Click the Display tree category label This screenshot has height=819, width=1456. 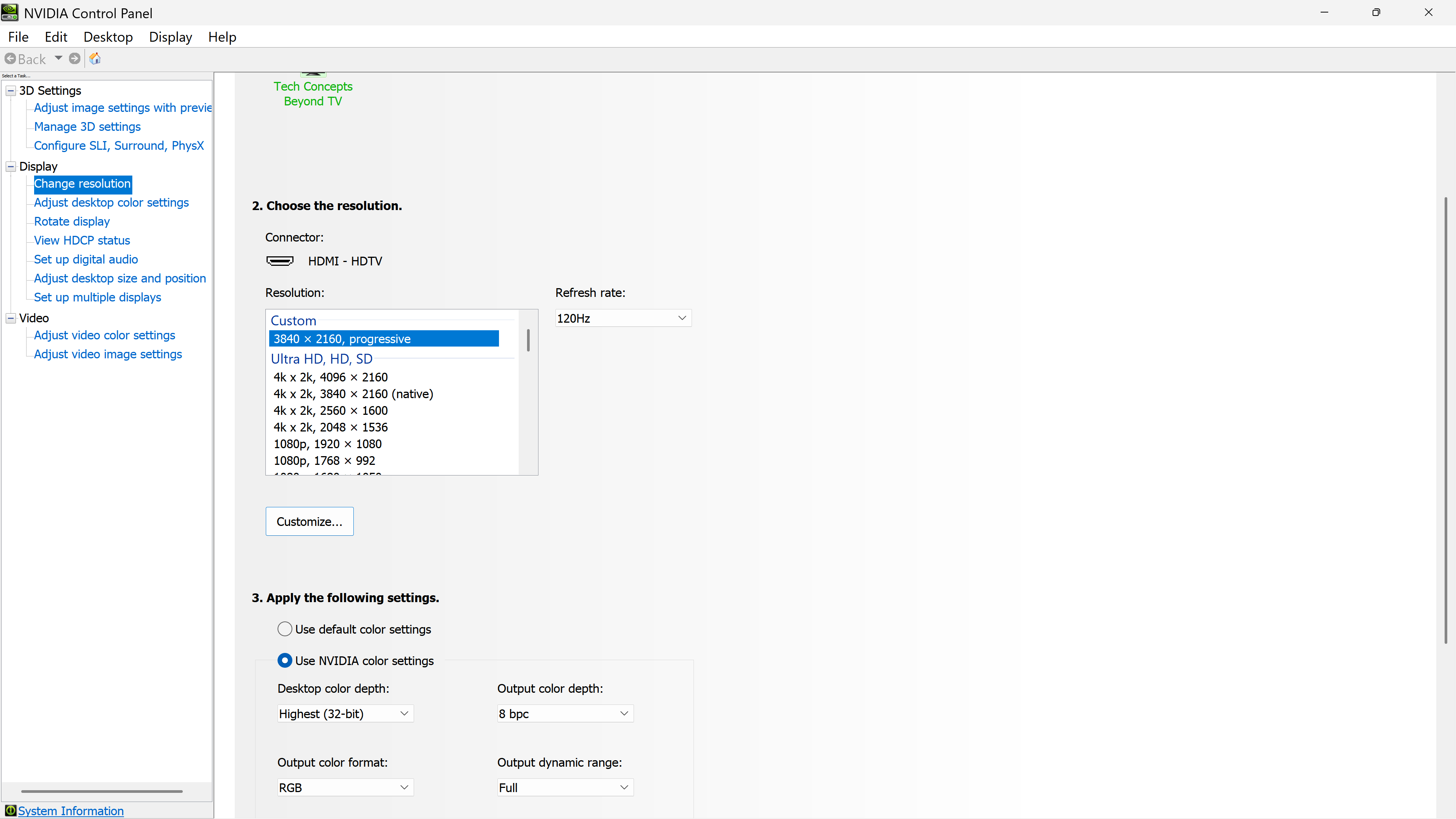click(38, 166)
